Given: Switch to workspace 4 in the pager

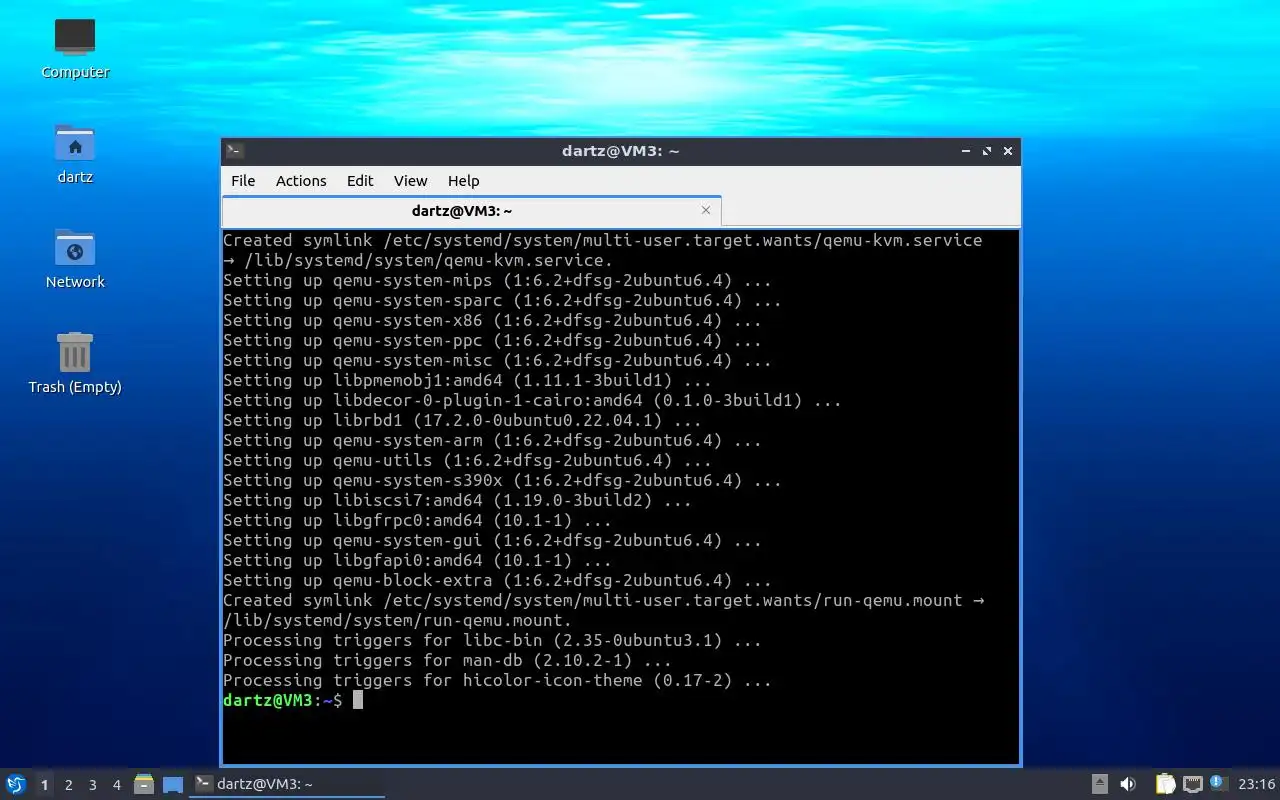Looking at the screenshot, I should tap(116, 785).
